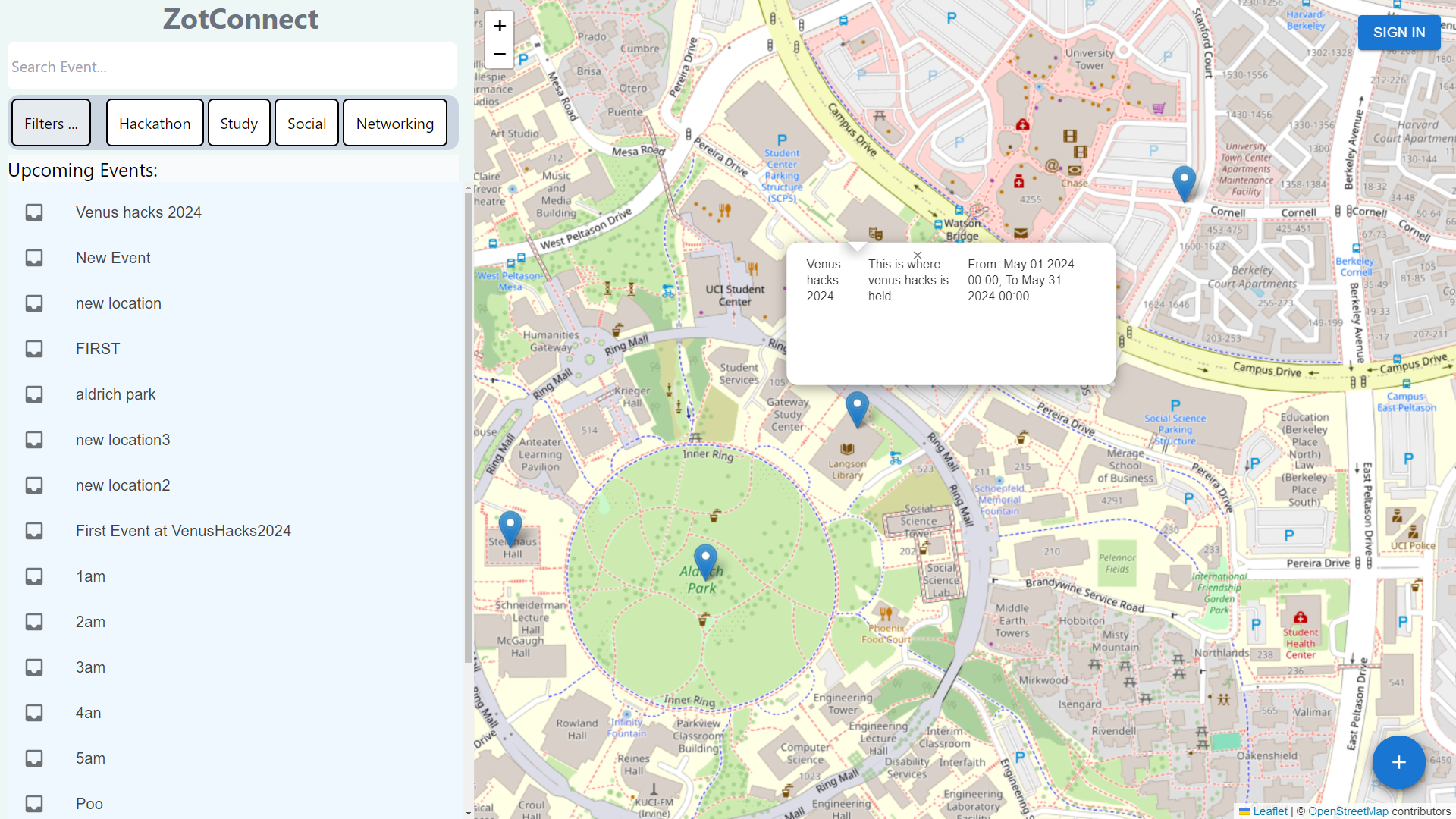Select the Networking filter tag

pyautogui.click(x=394, y=123)
